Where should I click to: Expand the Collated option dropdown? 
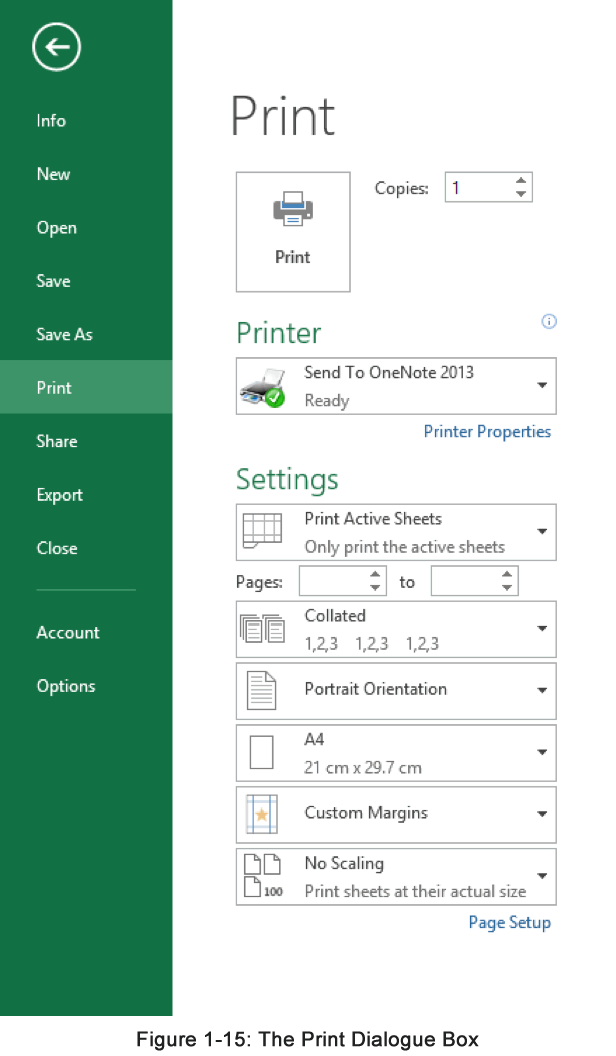click(x=541, y=629)
